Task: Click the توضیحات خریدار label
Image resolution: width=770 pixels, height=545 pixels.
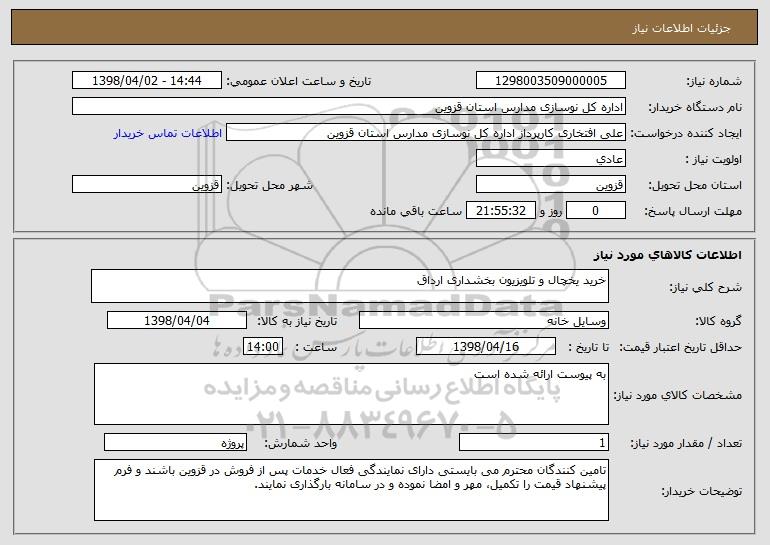Action: (702, 491)
